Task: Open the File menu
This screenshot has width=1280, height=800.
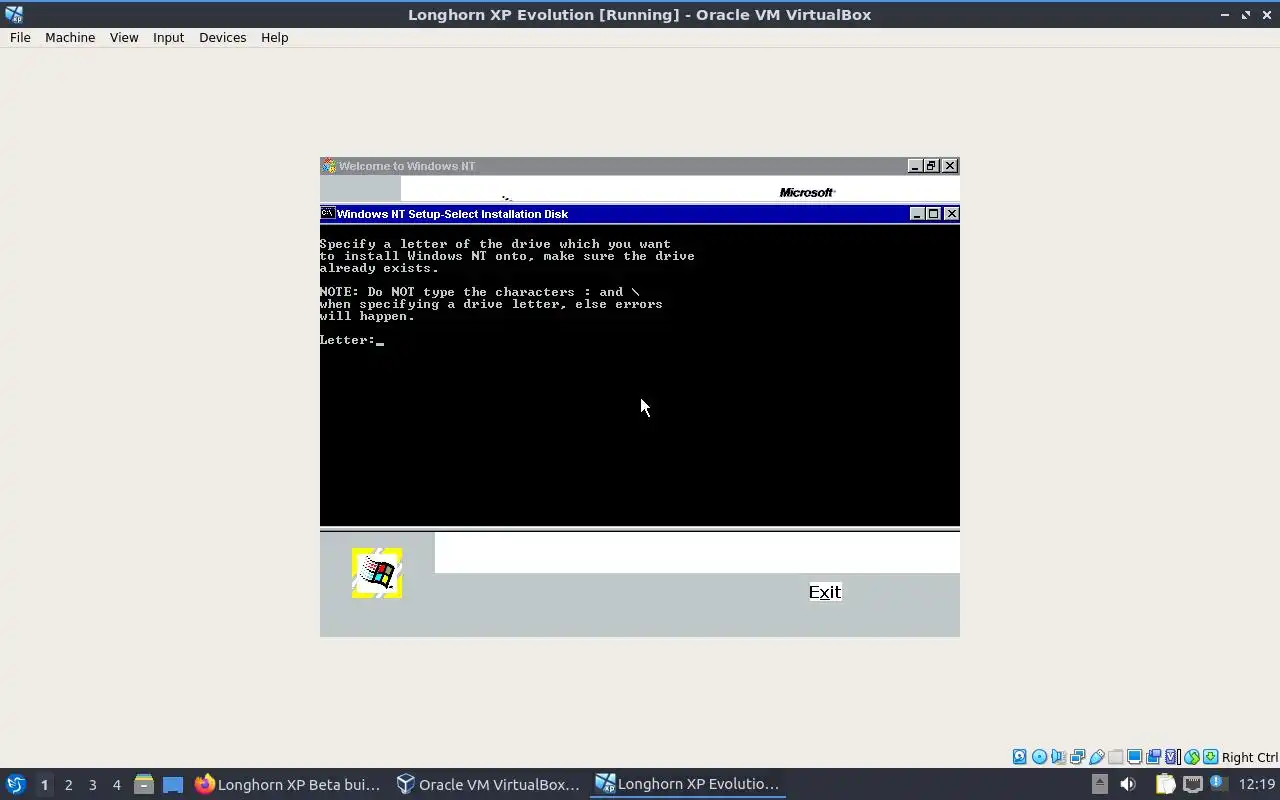Action: point(20,37)
